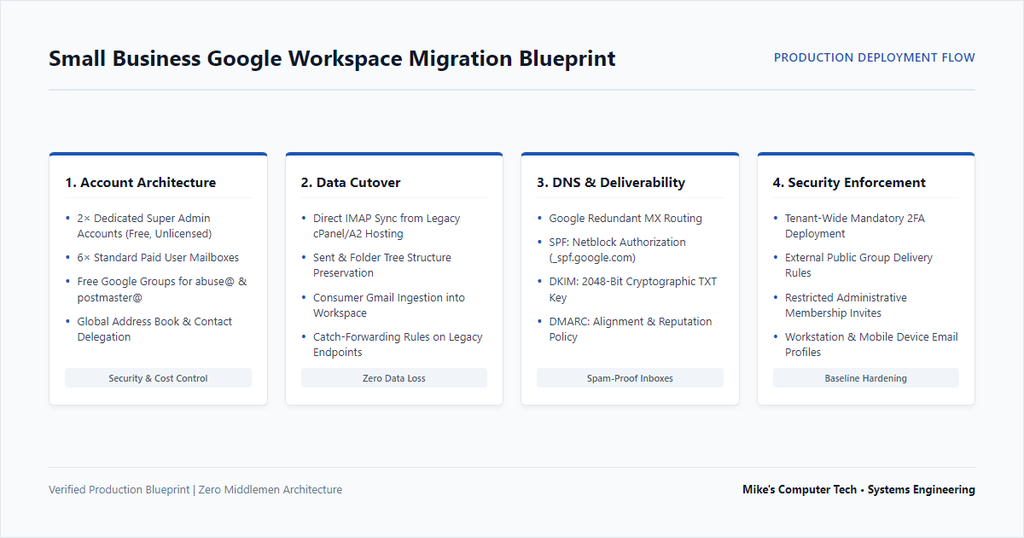Click '6× Standard Paid User Mailboxes' bullet
This screenshot has width=1024, height=538.
pos(158,257)
